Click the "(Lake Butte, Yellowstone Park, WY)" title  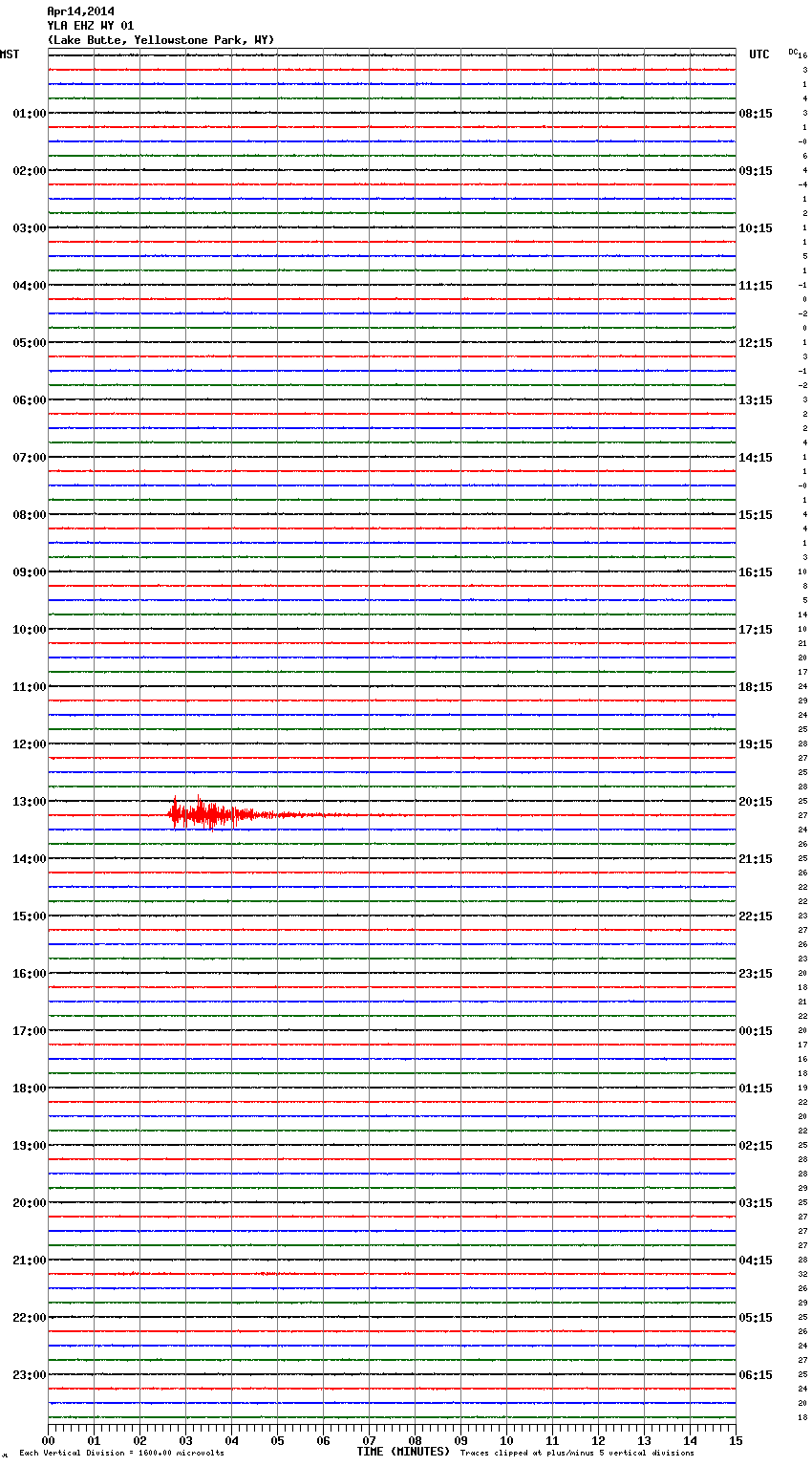[160, 40]
